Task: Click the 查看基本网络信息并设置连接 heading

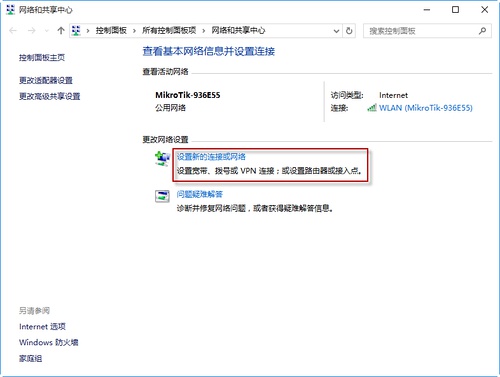Action: (209, 51)
